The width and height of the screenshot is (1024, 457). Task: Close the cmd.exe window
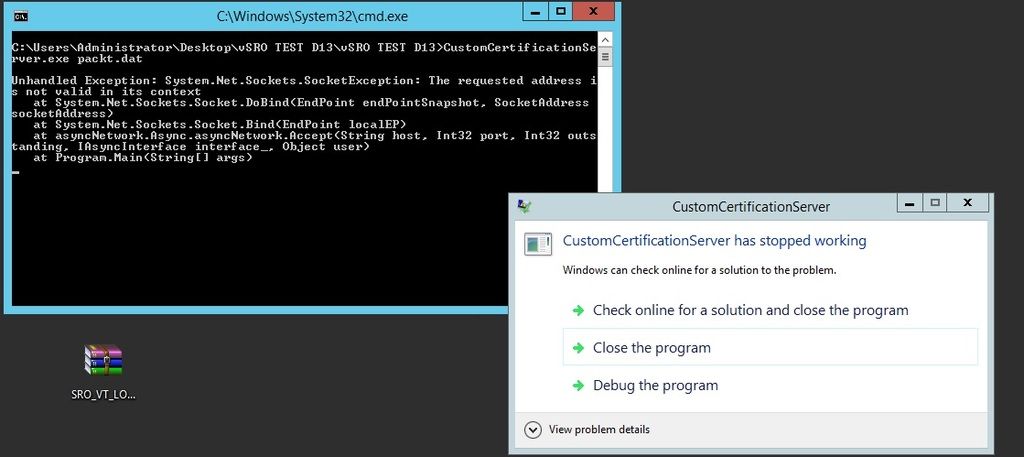[597, 12]
